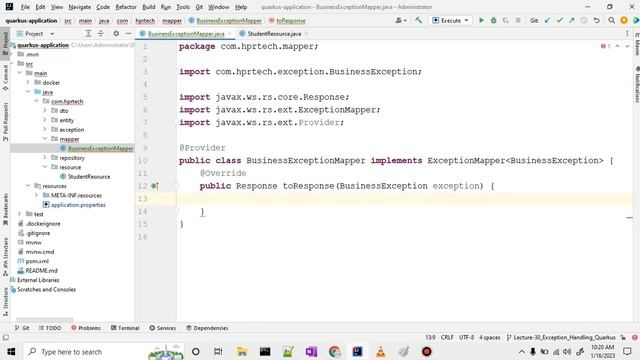The image size is (640, 360).
Task: Click the orange IDE updates icon
Action: [x=624, y=20]
